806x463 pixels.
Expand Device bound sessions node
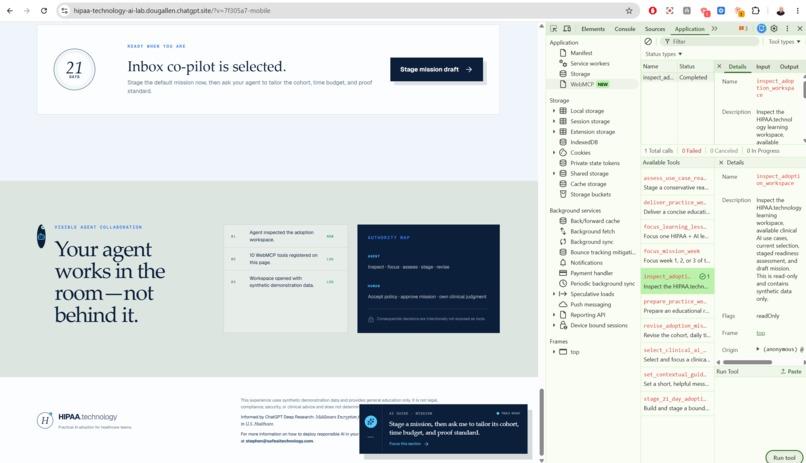point(554,325)
